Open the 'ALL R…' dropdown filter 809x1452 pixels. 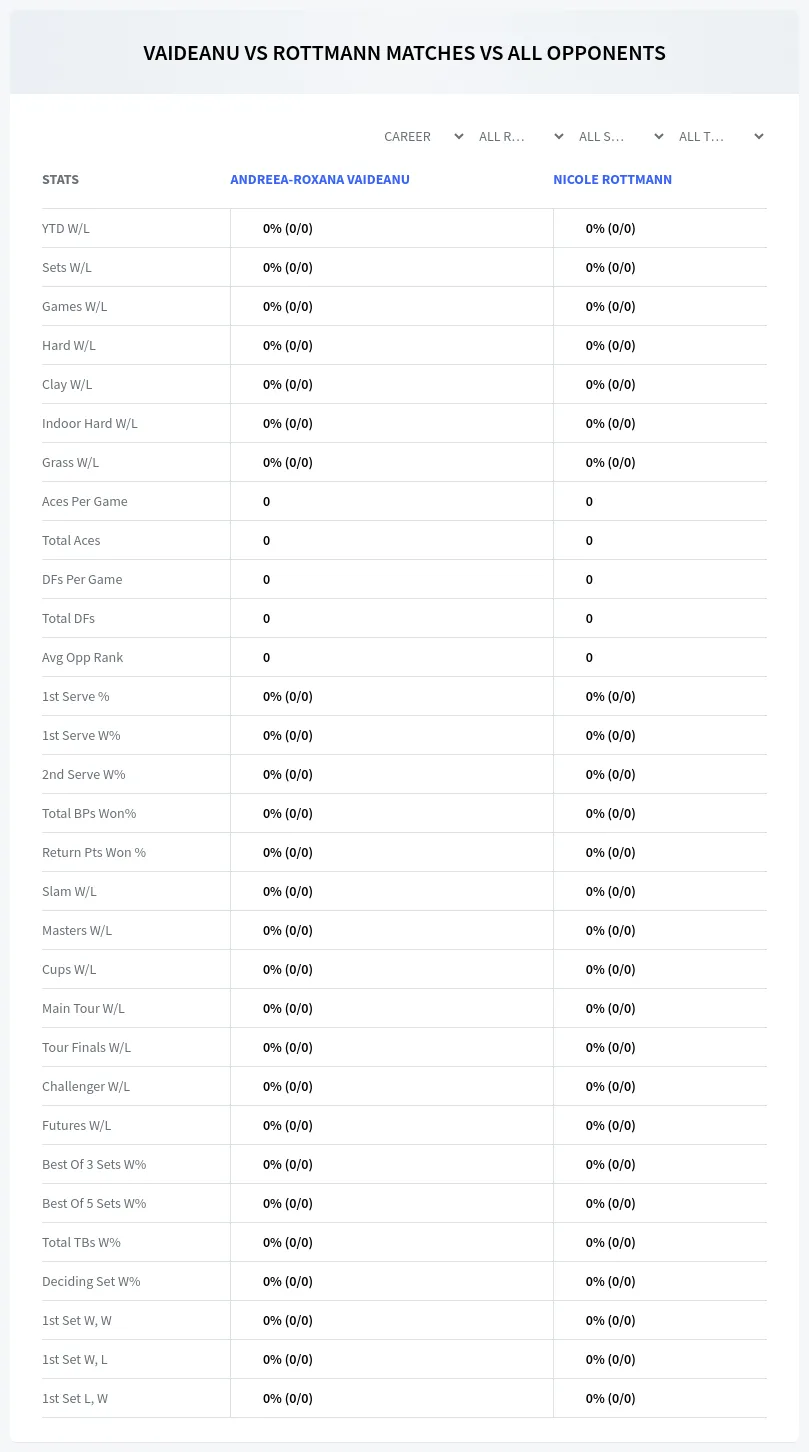519,136
